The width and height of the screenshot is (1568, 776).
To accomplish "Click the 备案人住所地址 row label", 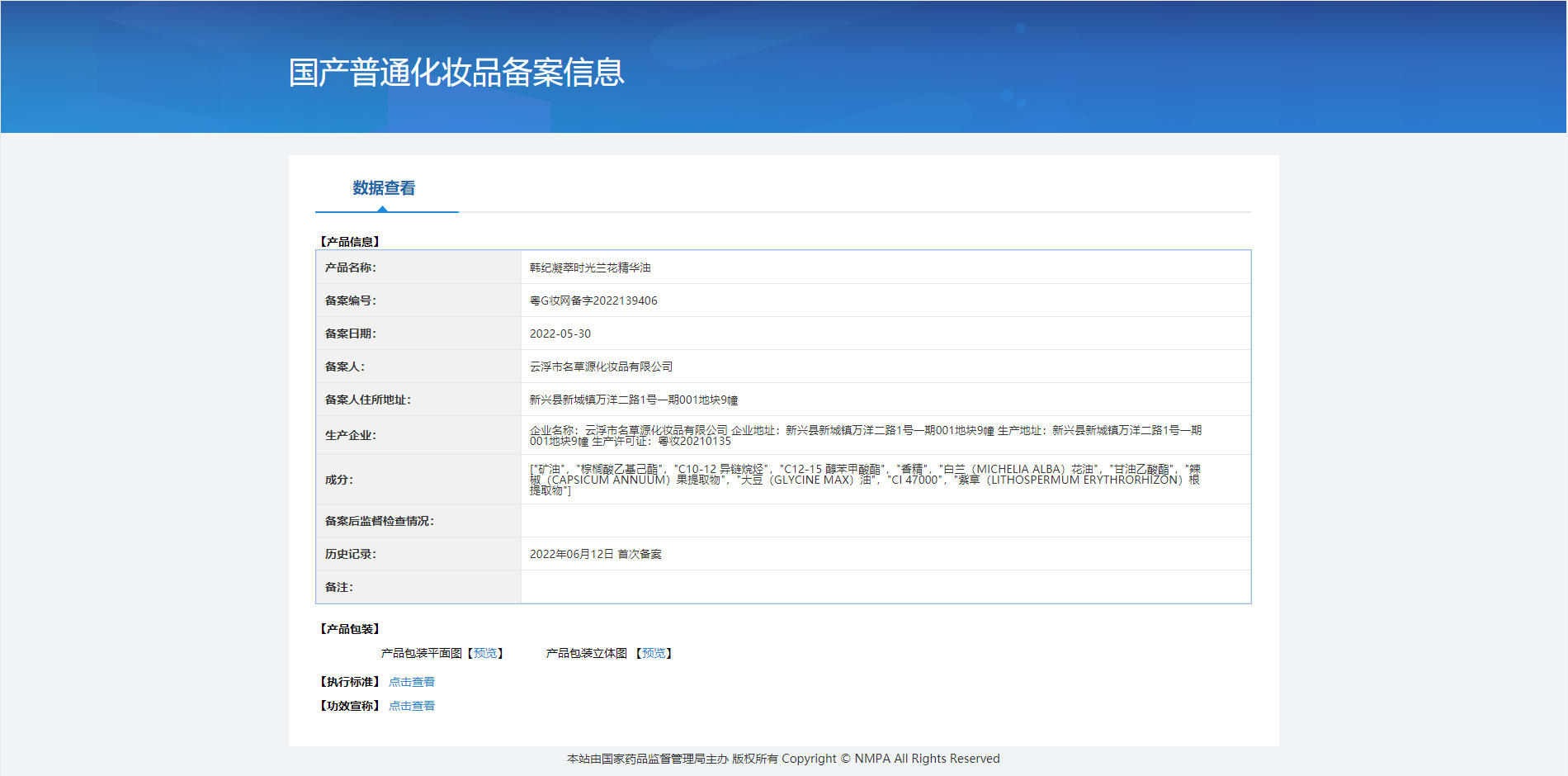I will pyautogui.click(x=367, y=400).
